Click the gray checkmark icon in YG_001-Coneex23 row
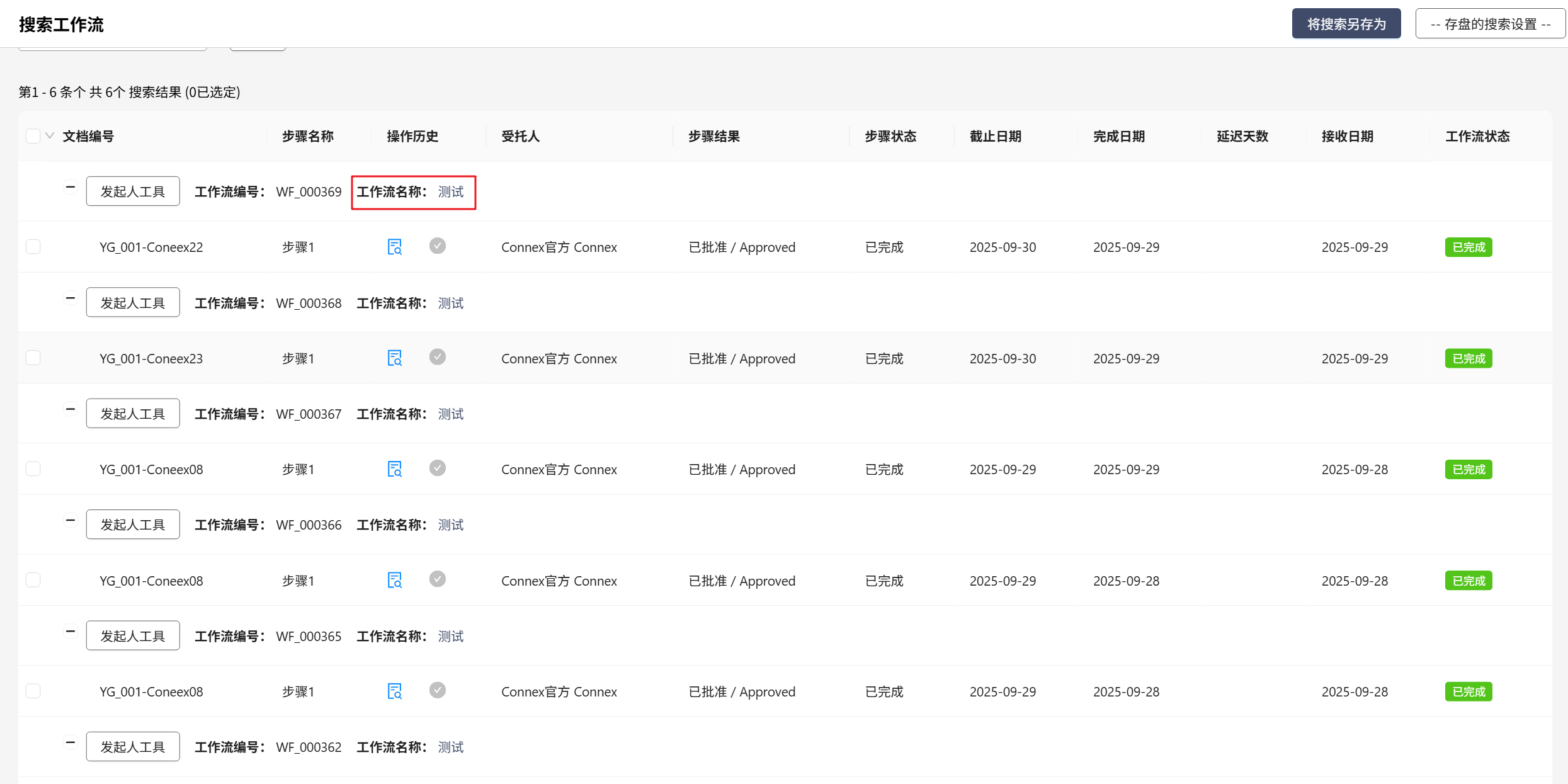1568x784 pixels. tap(438, 357)
